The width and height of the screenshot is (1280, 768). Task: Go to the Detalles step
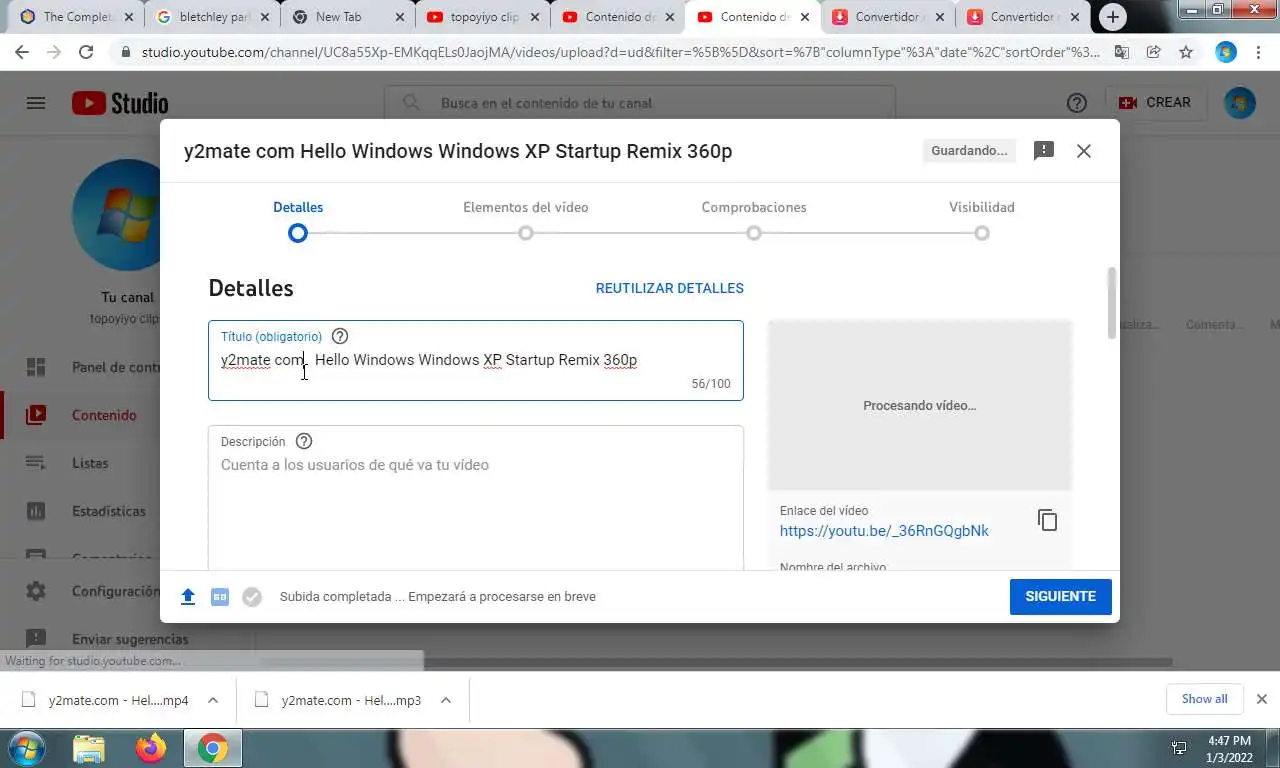[298, 220]
